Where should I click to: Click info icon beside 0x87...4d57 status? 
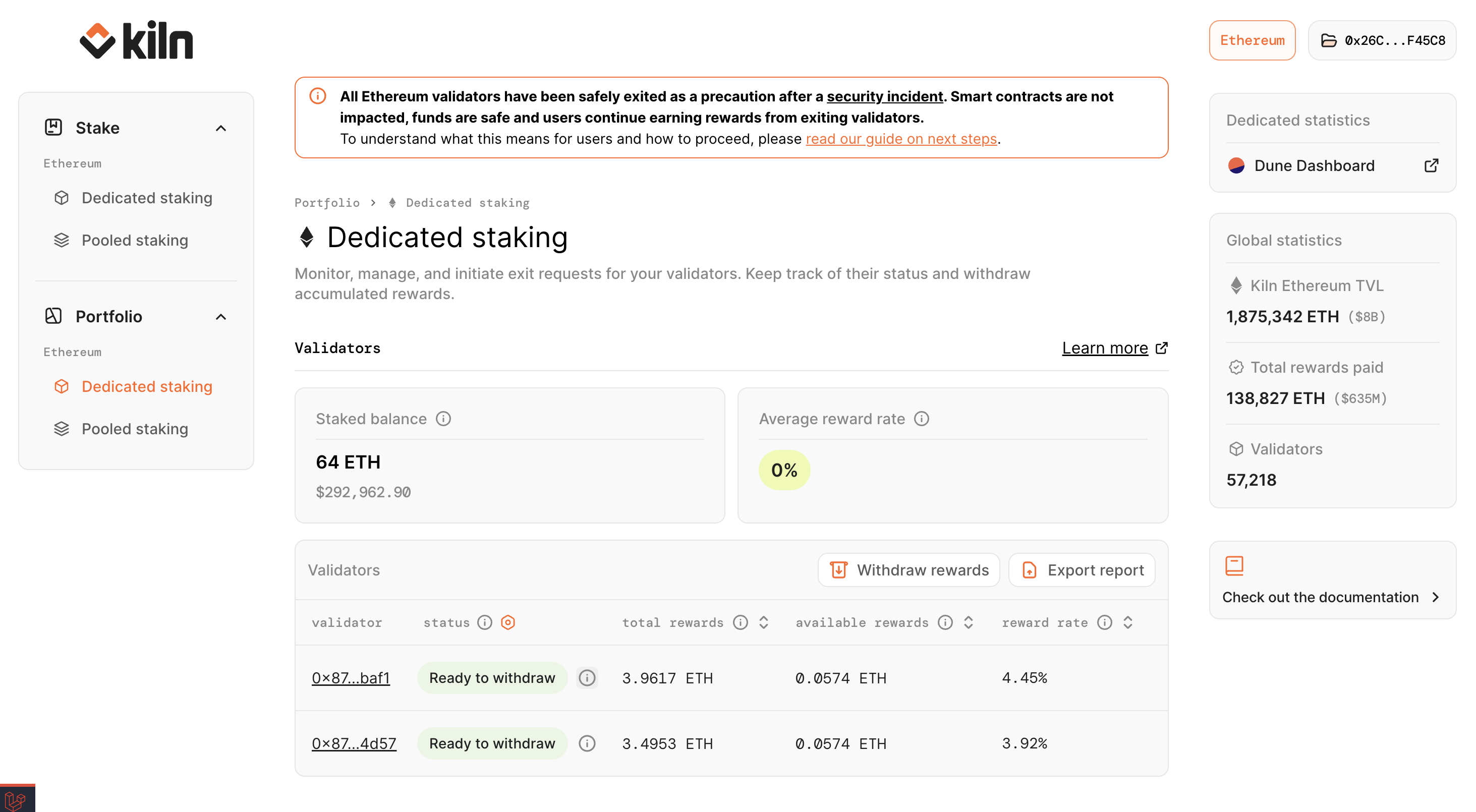click(x=587, y=743)
